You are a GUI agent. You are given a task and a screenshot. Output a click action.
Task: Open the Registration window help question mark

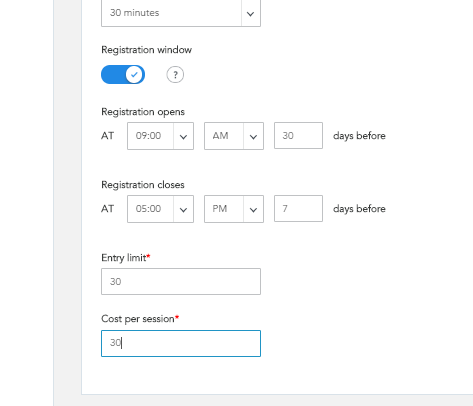[x=175, y=75]
